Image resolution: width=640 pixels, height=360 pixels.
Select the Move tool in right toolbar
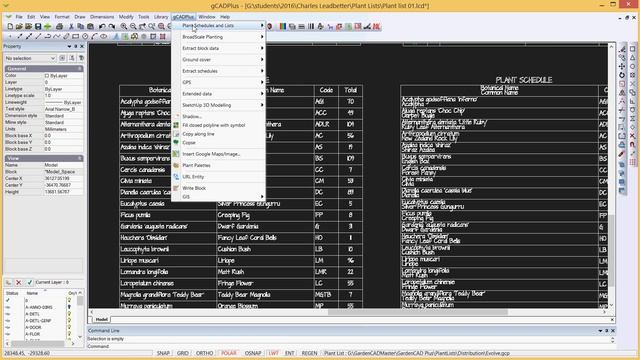coord(622,66)
